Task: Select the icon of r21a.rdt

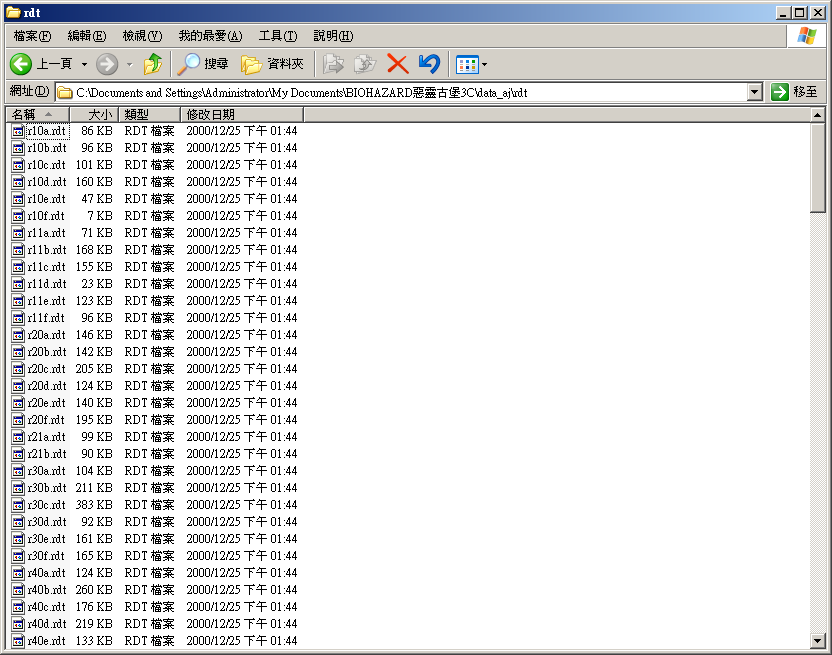Action: [18, 437]
